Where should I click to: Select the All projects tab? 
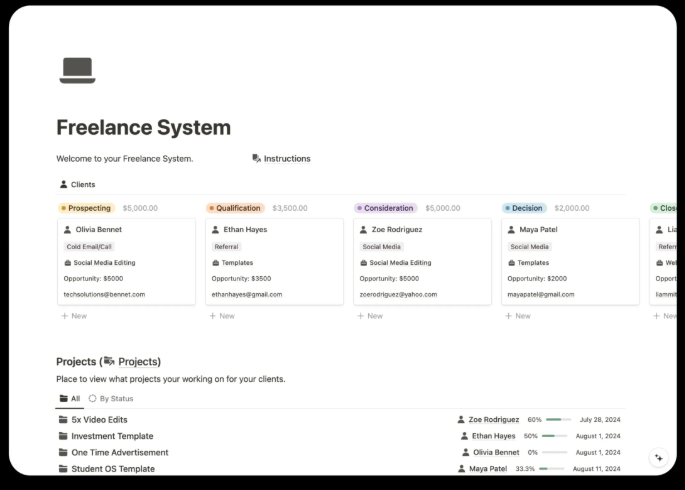click(x=70, y=398)
